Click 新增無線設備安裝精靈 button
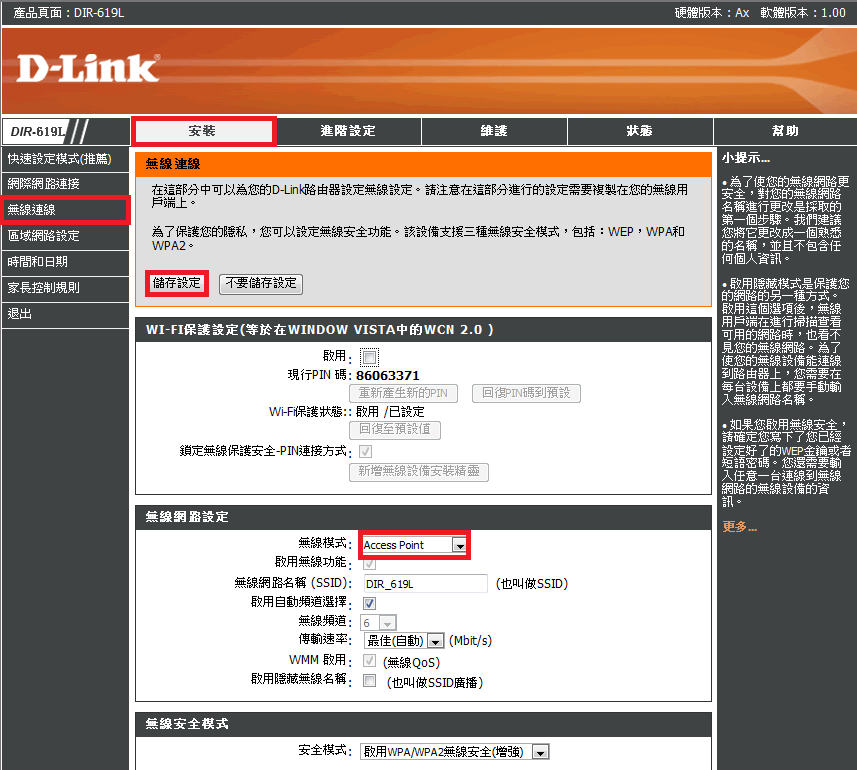This screenshot has width=857, height=770. click(419, 472)
